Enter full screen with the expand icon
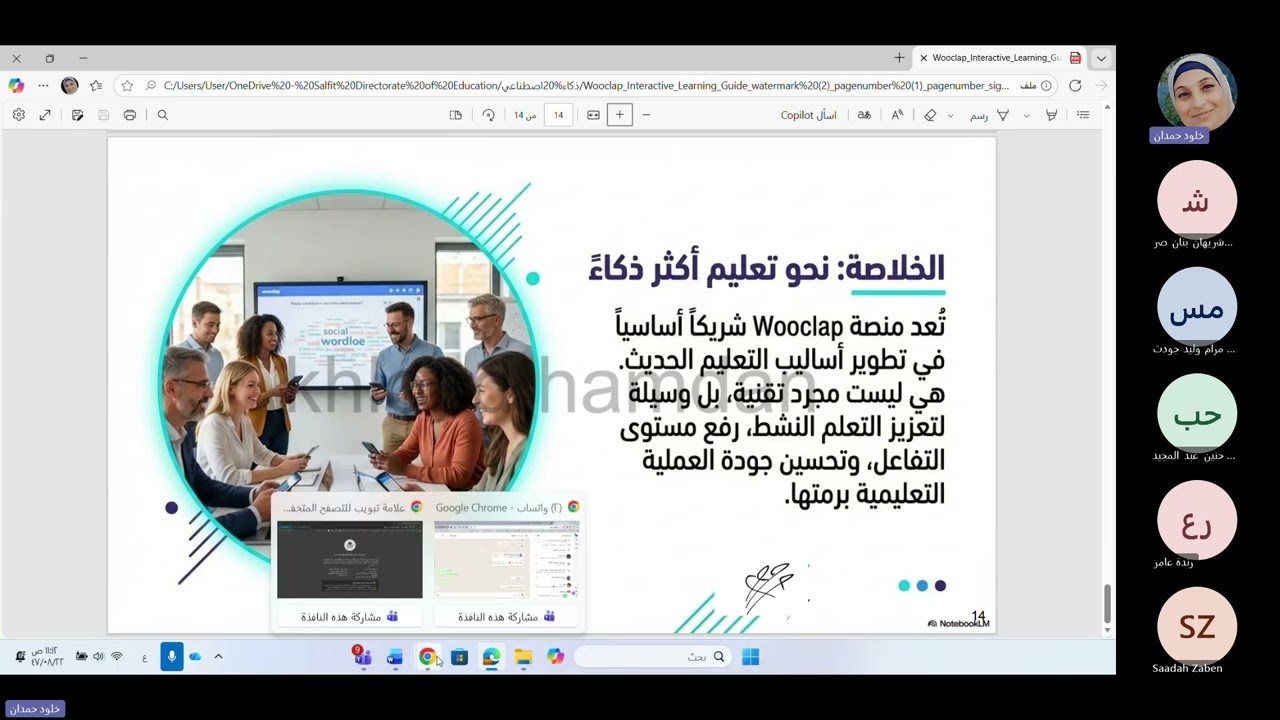Screen dimensions: 1280x720 click(45, 115)
